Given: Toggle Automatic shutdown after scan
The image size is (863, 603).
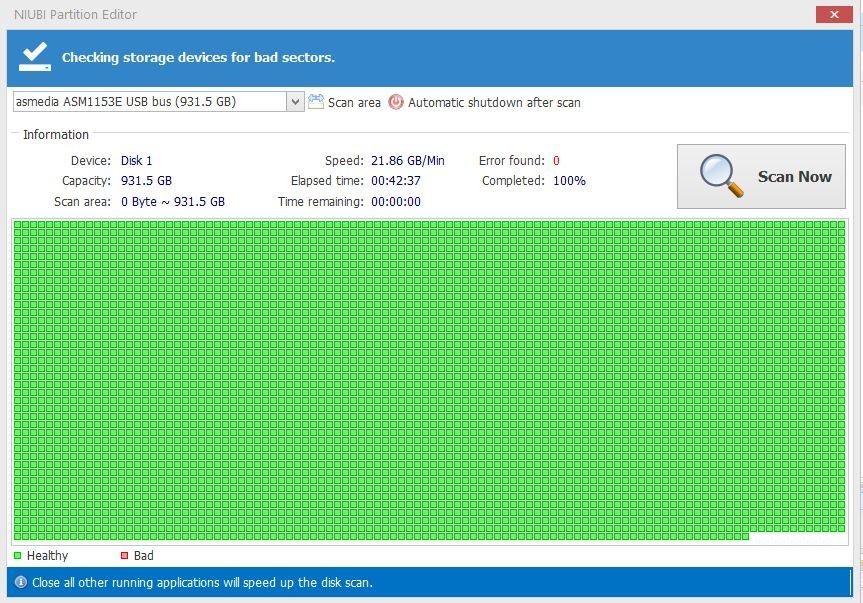Looking at the screenshot, I should pos(494,103).
